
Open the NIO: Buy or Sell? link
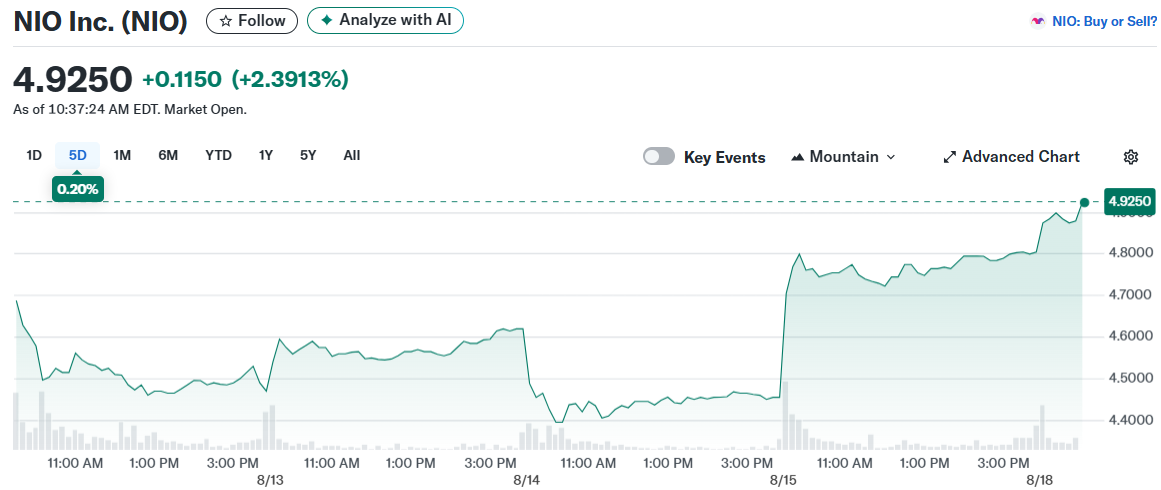pyautogui.click(x=1104, y=21)
